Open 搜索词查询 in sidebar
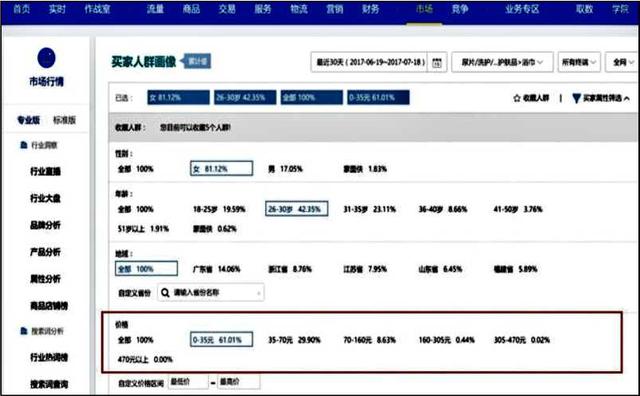Image resolution: width=640 pixels, height=396 pixels. [49, 384]
